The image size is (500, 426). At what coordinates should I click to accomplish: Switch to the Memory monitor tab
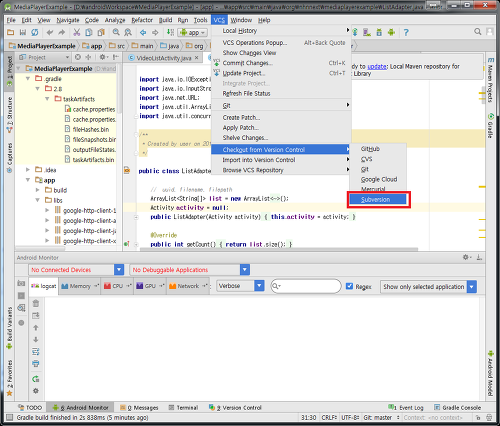click(x=80, y=286)
